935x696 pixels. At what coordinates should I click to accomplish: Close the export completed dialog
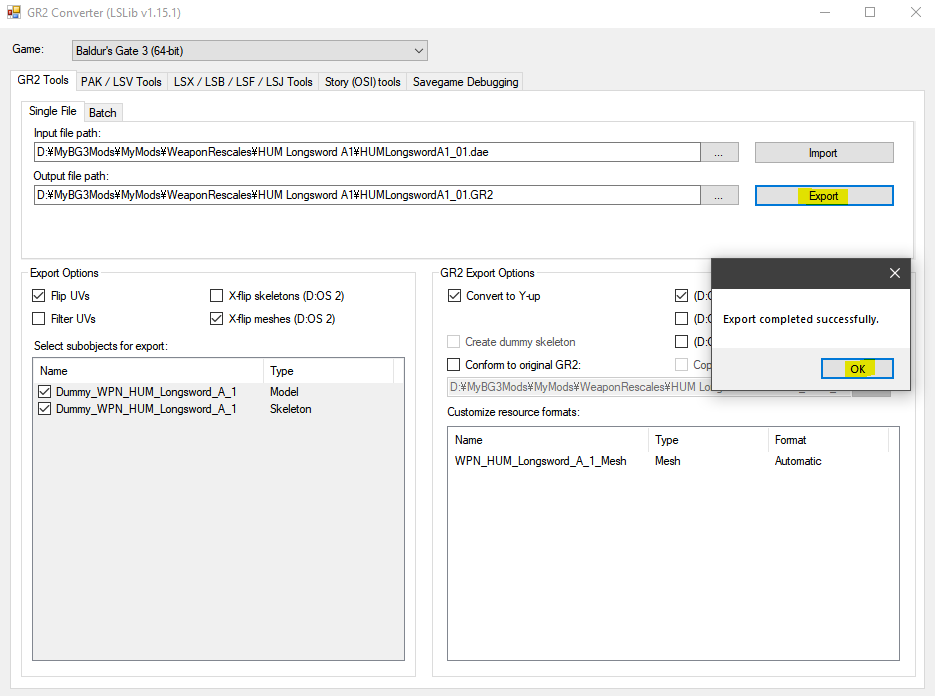pyautogui.click(x=894, y=273)
